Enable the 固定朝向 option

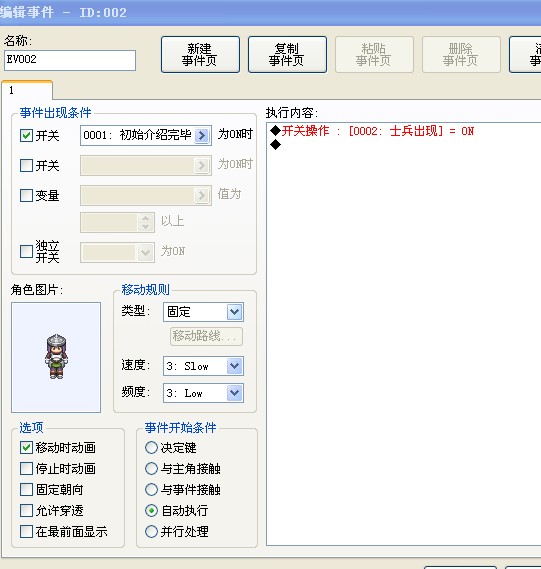click(26, 490)
